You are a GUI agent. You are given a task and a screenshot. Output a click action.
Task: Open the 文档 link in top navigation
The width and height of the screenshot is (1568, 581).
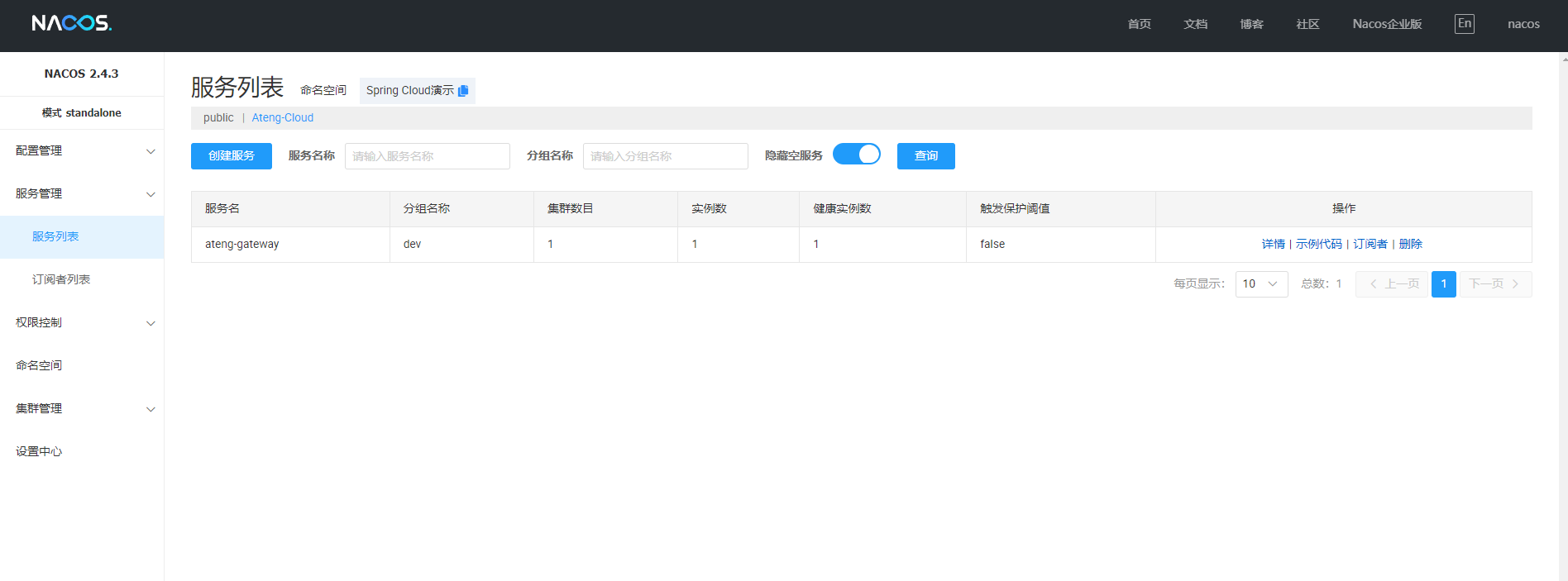coord(1195,25)
